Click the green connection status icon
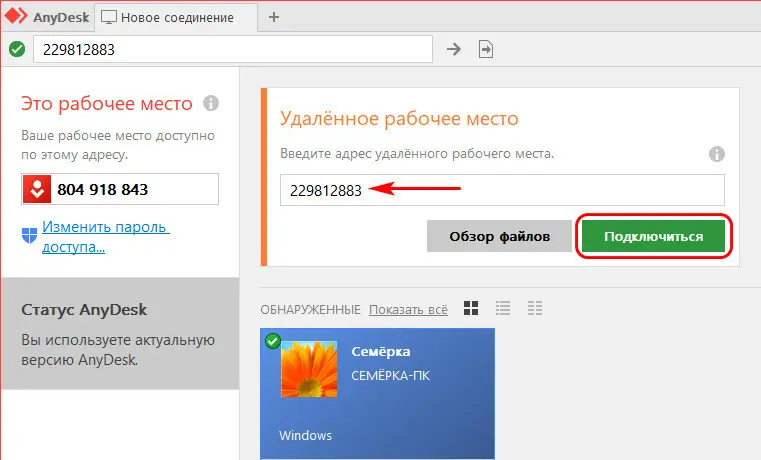The width and height of the screenshot is (761, 460). coord(16,49)
